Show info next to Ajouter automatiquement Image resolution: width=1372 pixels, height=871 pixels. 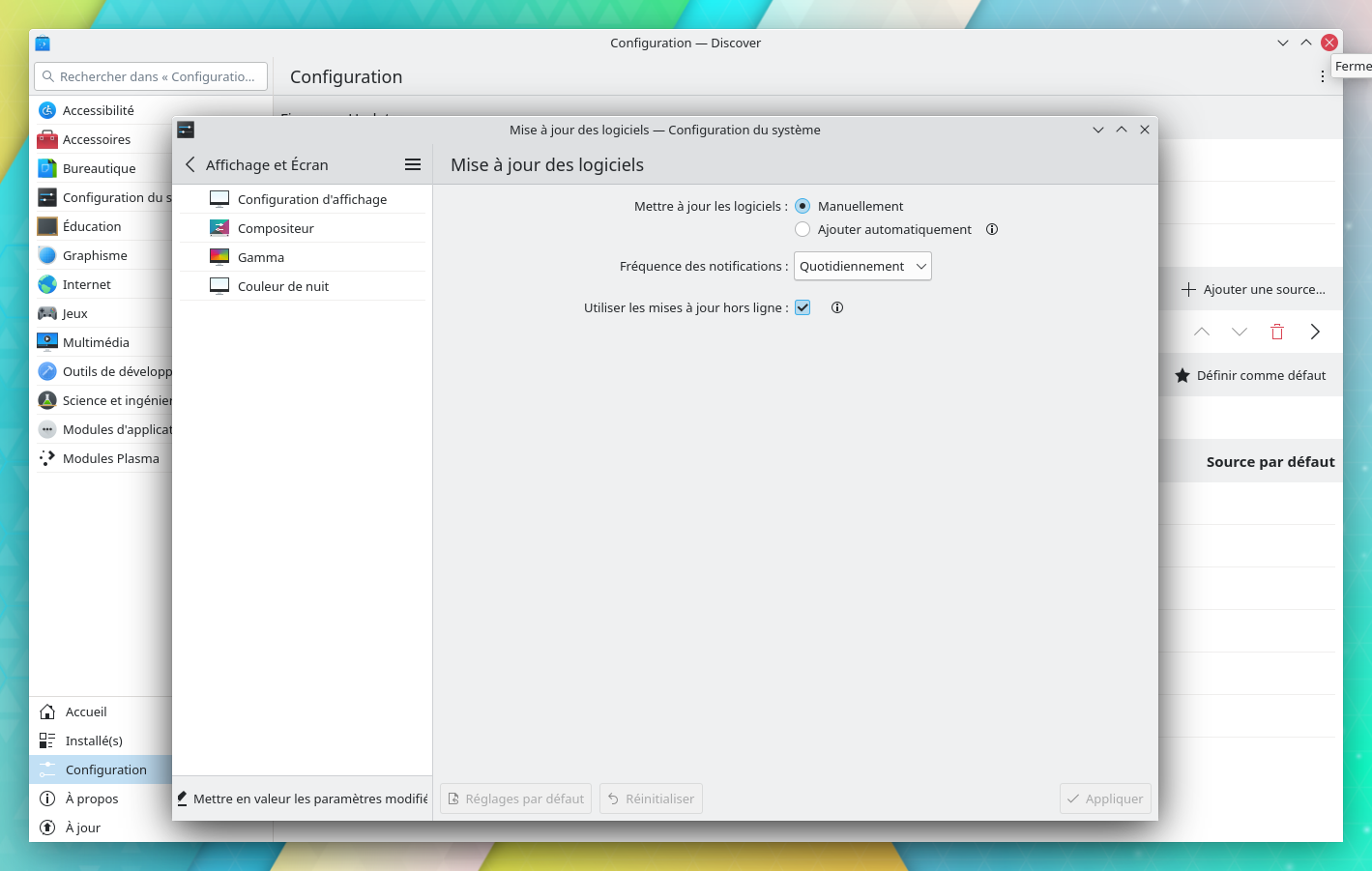(992, 229)
